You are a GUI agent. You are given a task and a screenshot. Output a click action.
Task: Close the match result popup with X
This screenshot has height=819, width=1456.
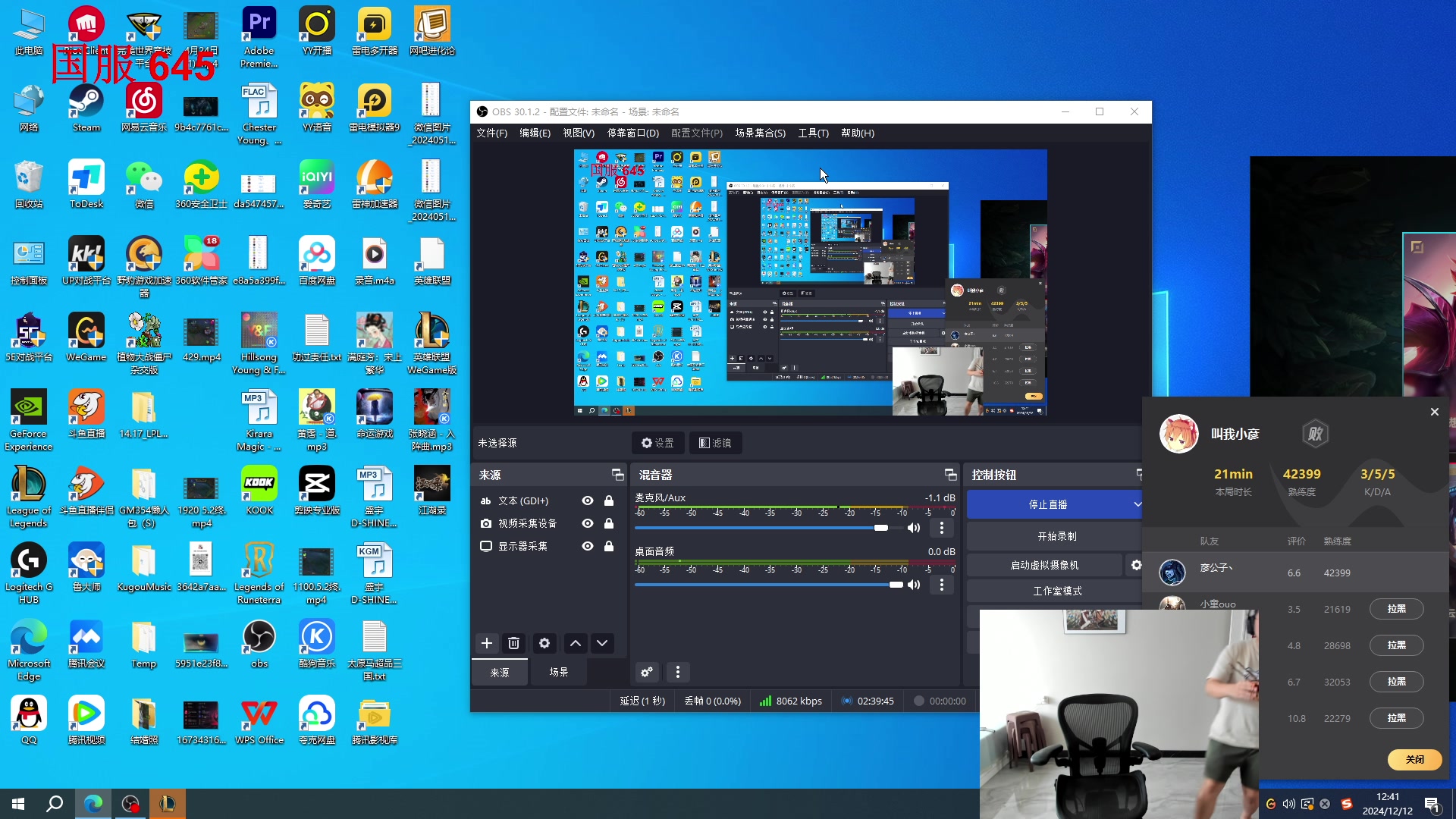coord(1434,412)
